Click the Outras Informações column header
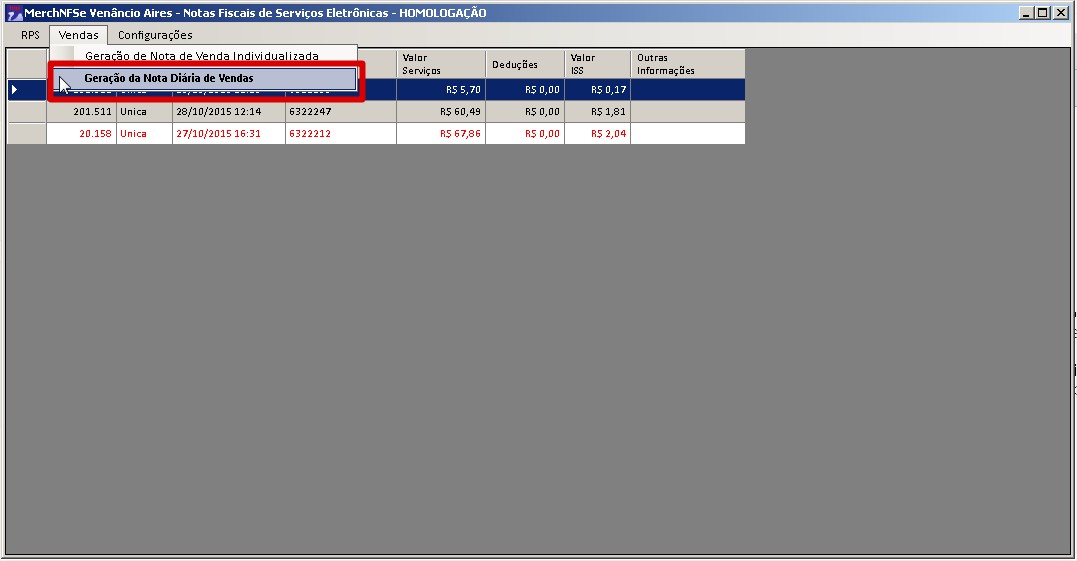Screen dimensions: 1077x561 tap(687, 64)
